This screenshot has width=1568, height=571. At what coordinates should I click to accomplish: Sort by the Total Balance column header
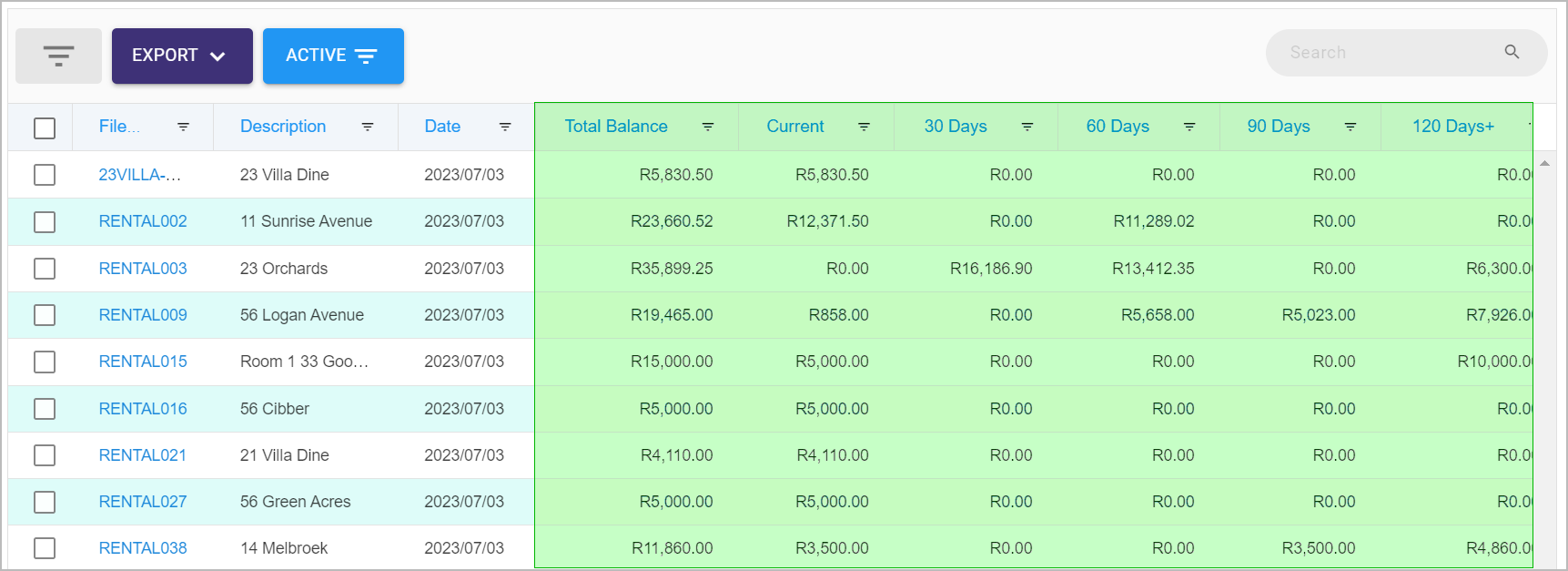(616, 127)
